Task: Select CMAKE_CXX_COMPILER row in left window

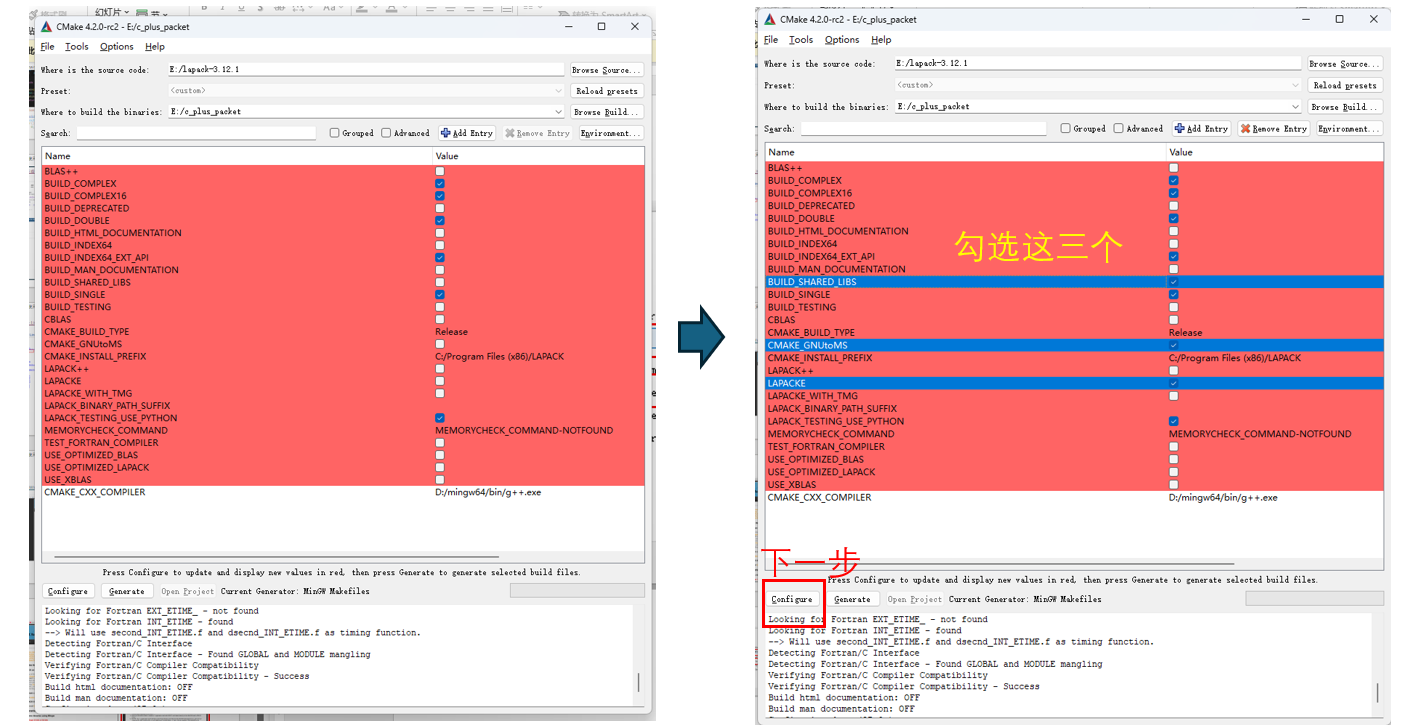Action: coord(343,492)
